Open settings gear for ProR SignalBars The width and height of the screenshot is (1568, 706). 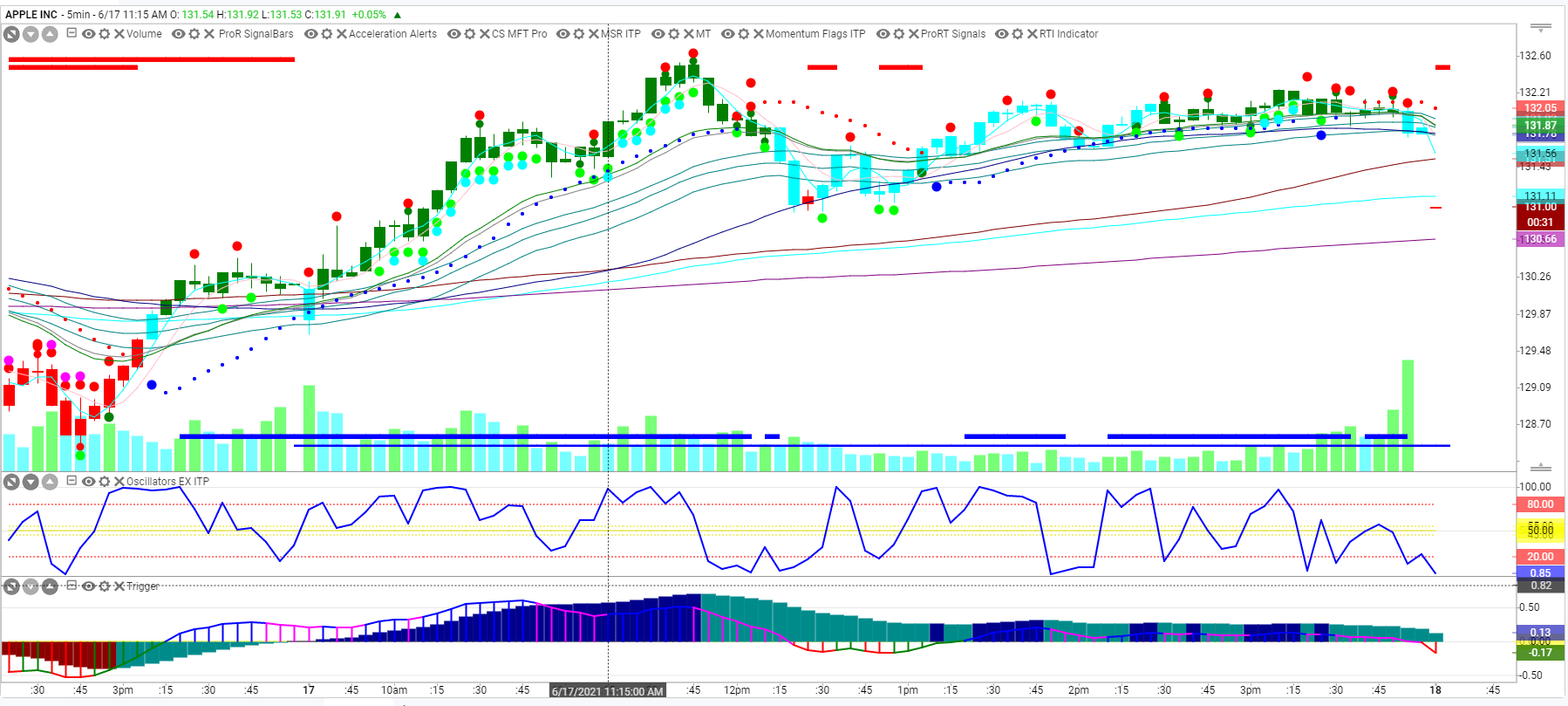click(195, 34)
